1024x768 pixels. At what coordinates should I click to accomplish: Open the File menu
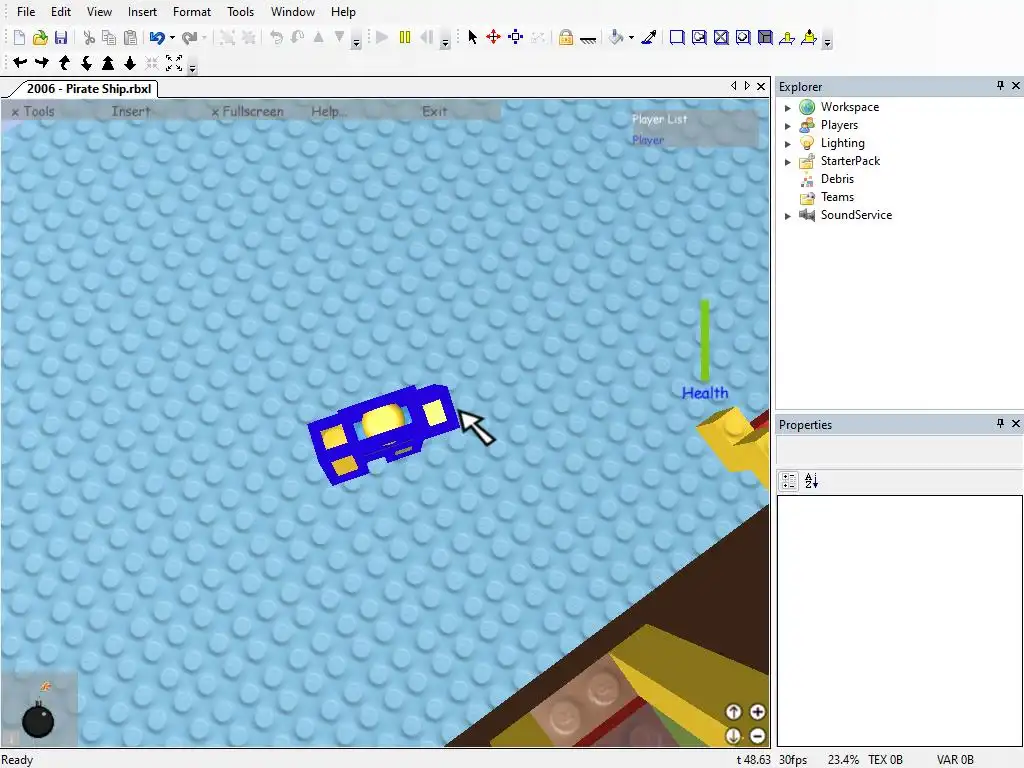(x=26, y=12)
